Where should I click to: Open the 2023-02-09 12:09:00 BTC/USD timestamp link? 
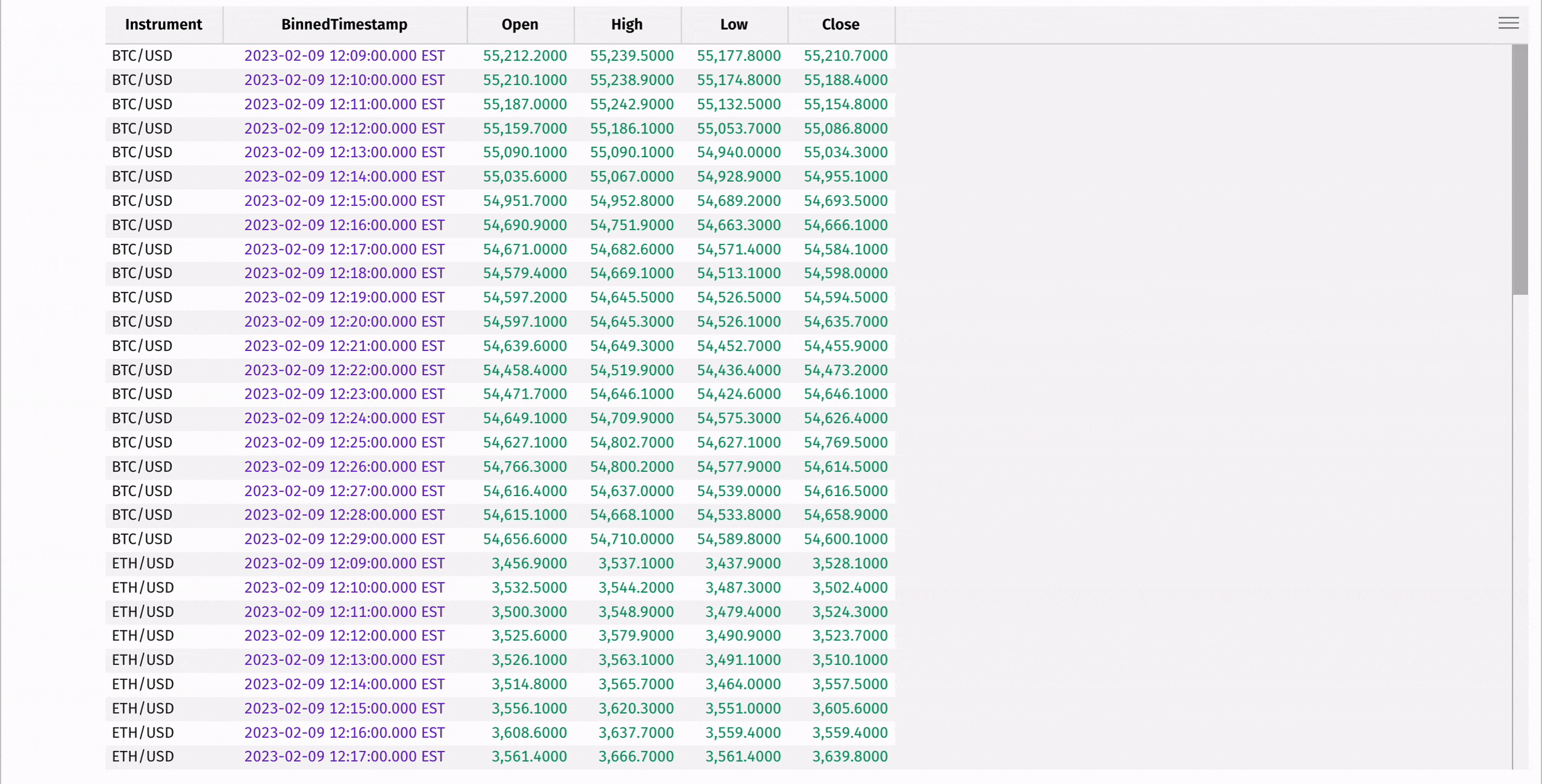click(344, 55)
